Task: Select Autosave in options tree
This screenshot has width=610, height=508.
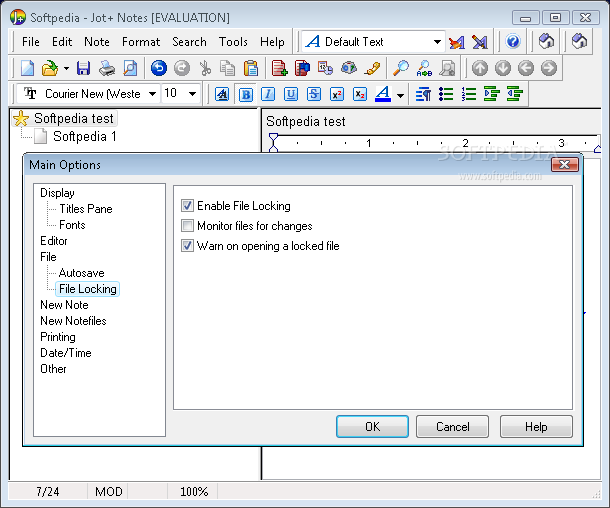Action: 81,273
